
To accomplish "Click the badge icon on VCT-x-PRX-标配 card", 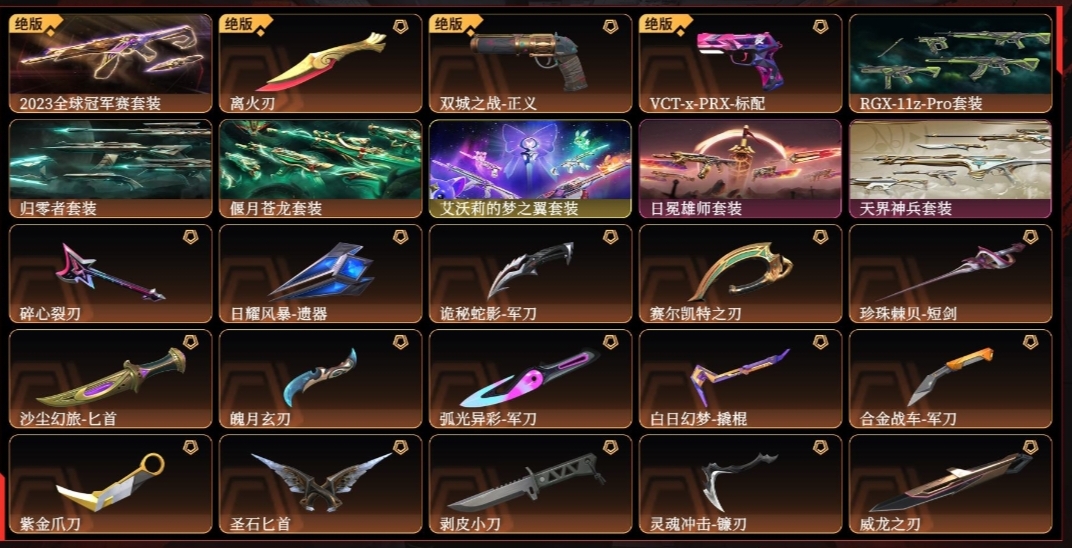I will click(820, 27).
